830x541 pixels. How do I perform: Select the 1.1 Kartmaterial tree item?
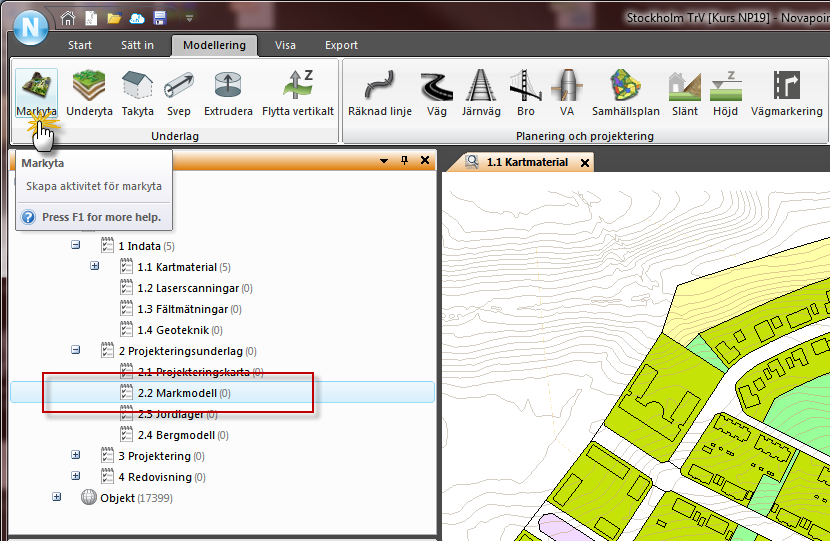tap(184, 267)
